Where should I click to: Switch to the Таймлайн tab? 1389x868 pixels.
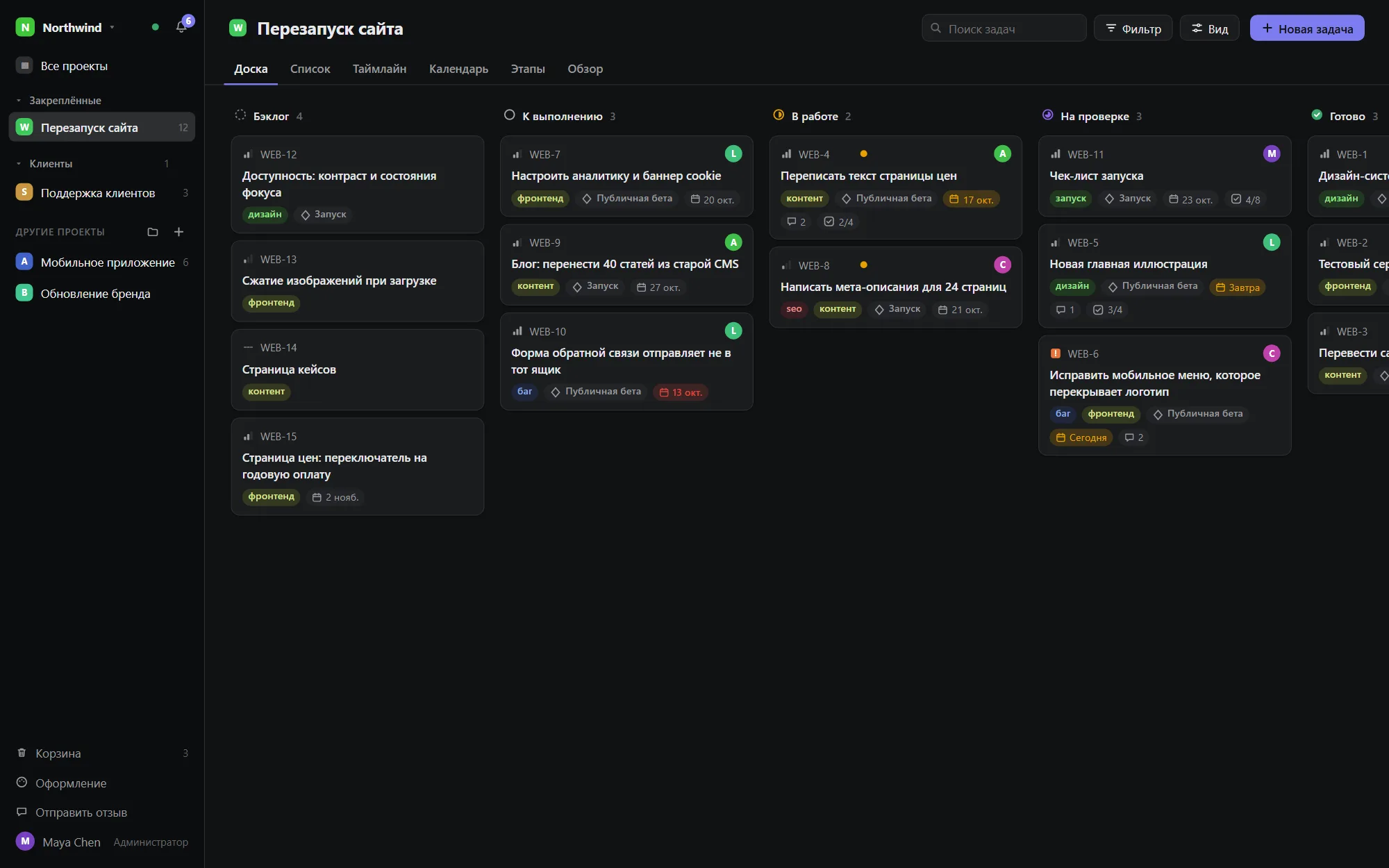(379, 69)
